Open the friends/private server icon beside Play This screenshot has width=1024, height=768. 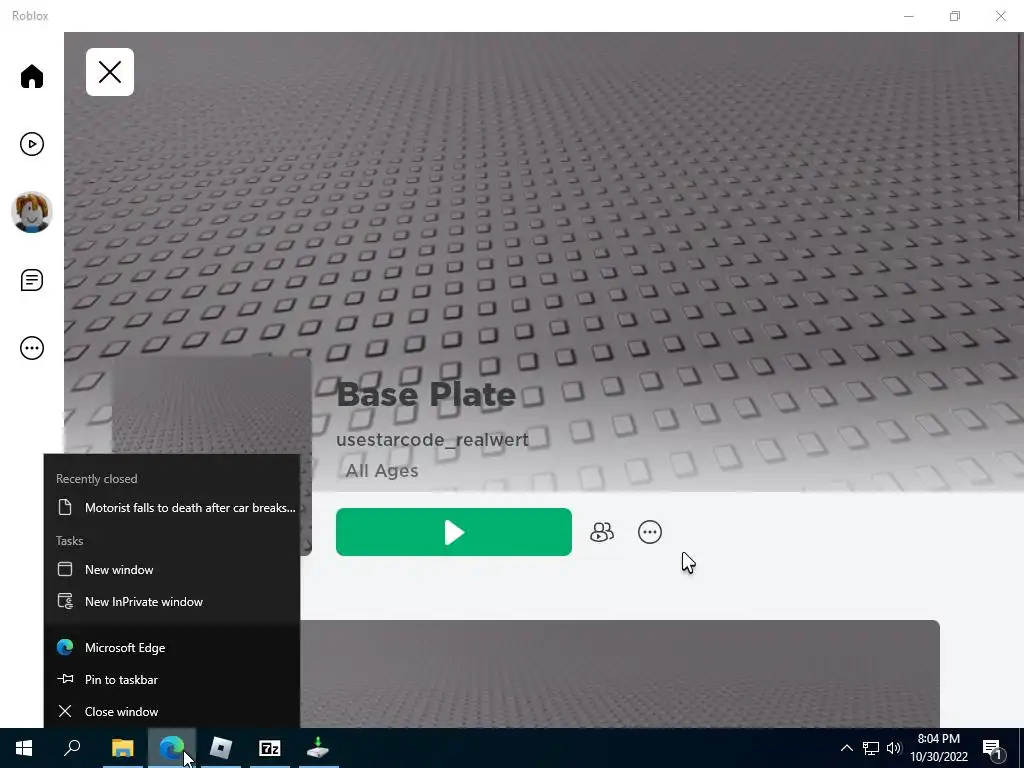(601, 532)
